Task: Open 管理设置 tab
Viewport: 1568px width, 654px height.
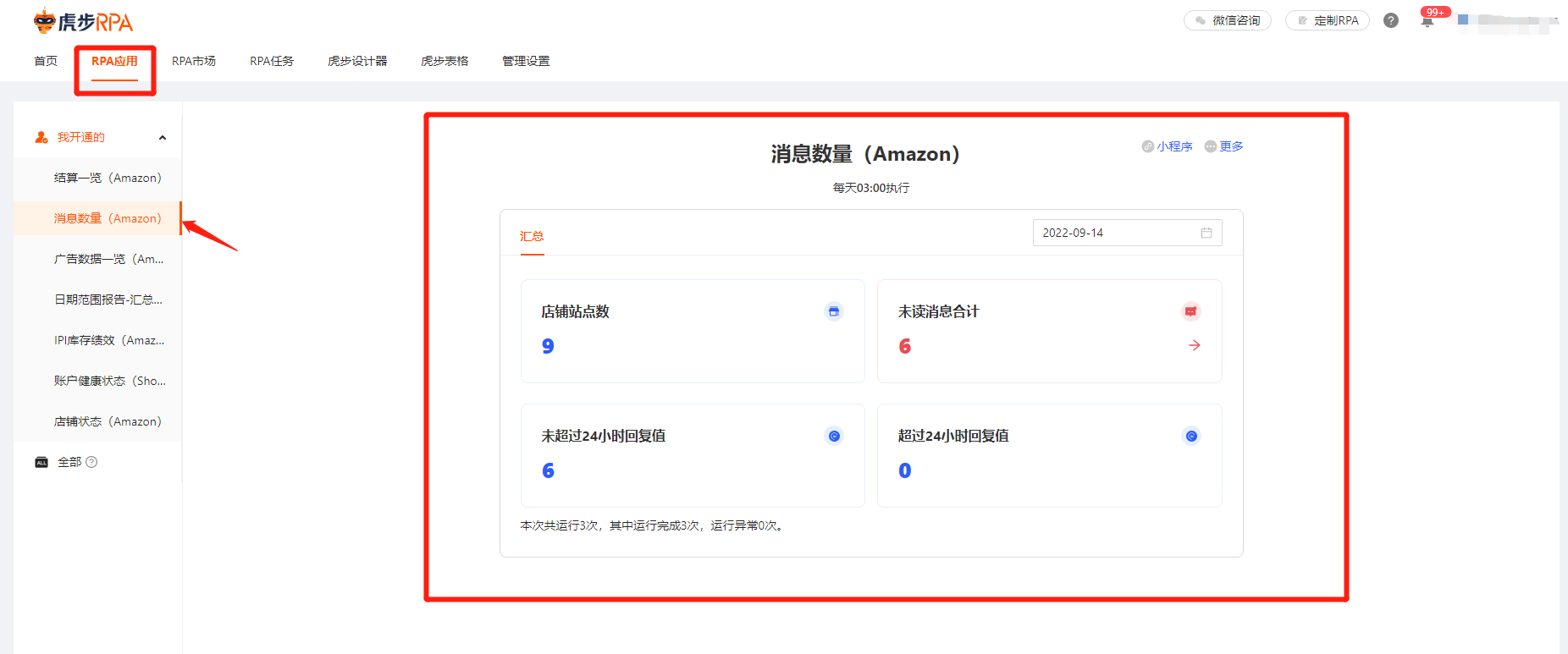Action: (526, 61)
